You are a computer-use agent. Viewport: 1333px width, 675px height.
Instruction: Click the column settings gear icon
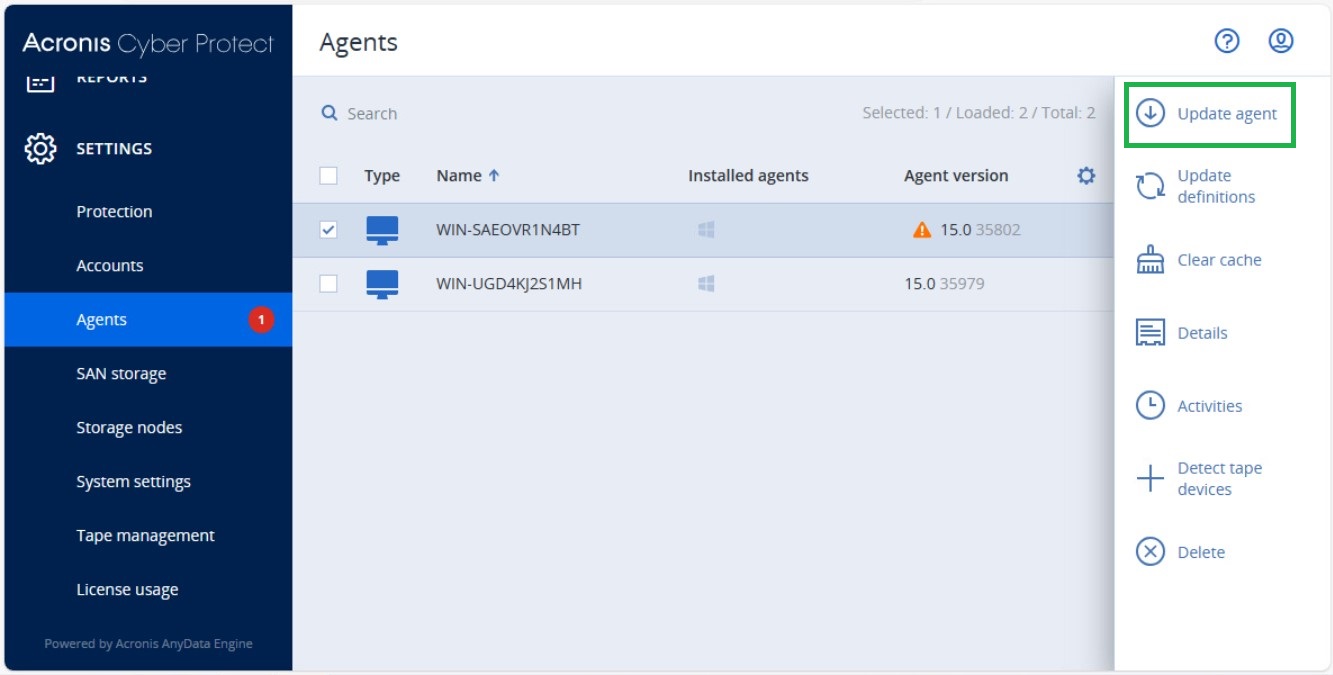[x=1084, y=175]
